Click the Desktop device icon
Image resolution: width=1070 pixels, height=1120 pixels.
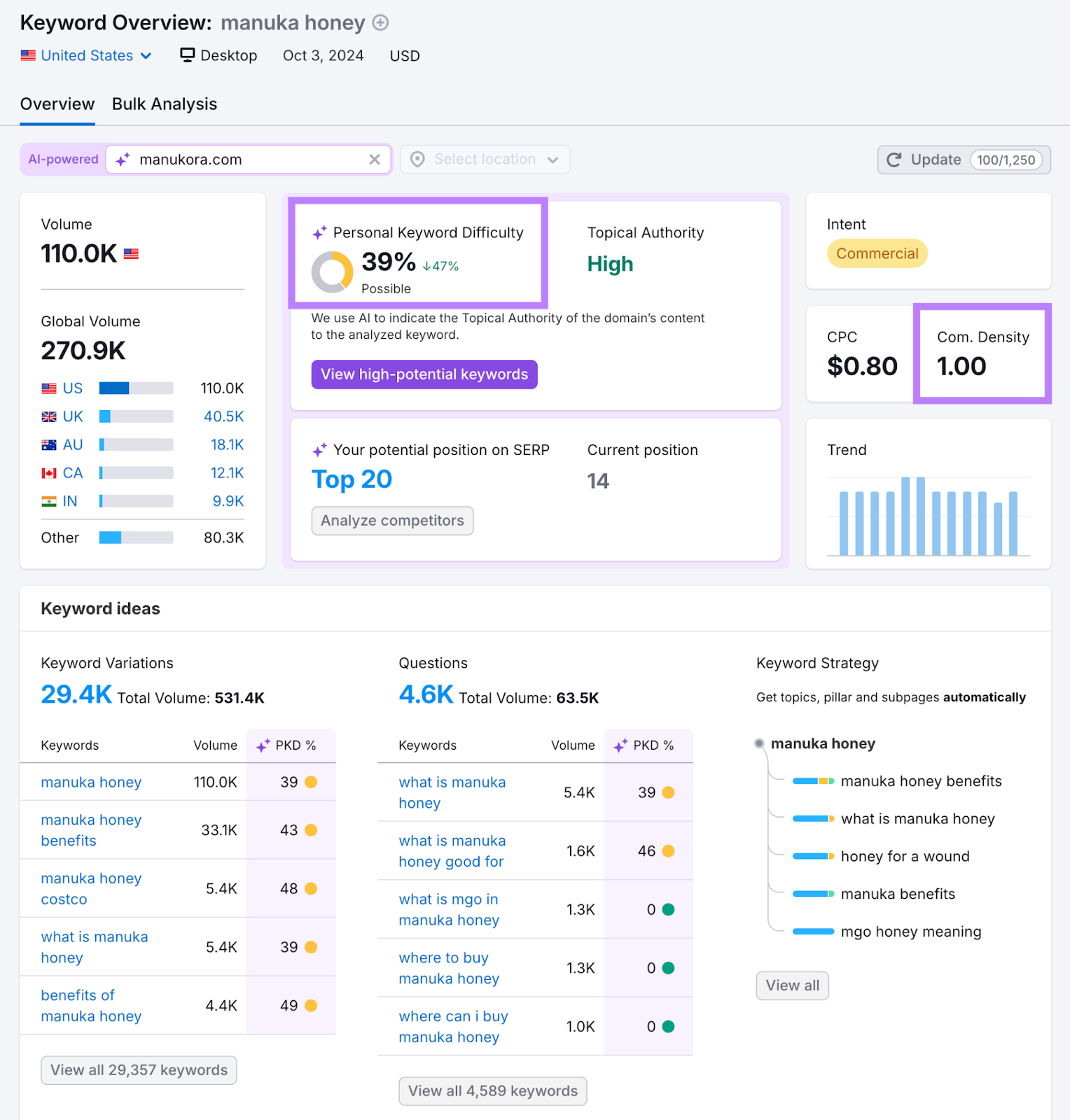(x=187, y=55)
